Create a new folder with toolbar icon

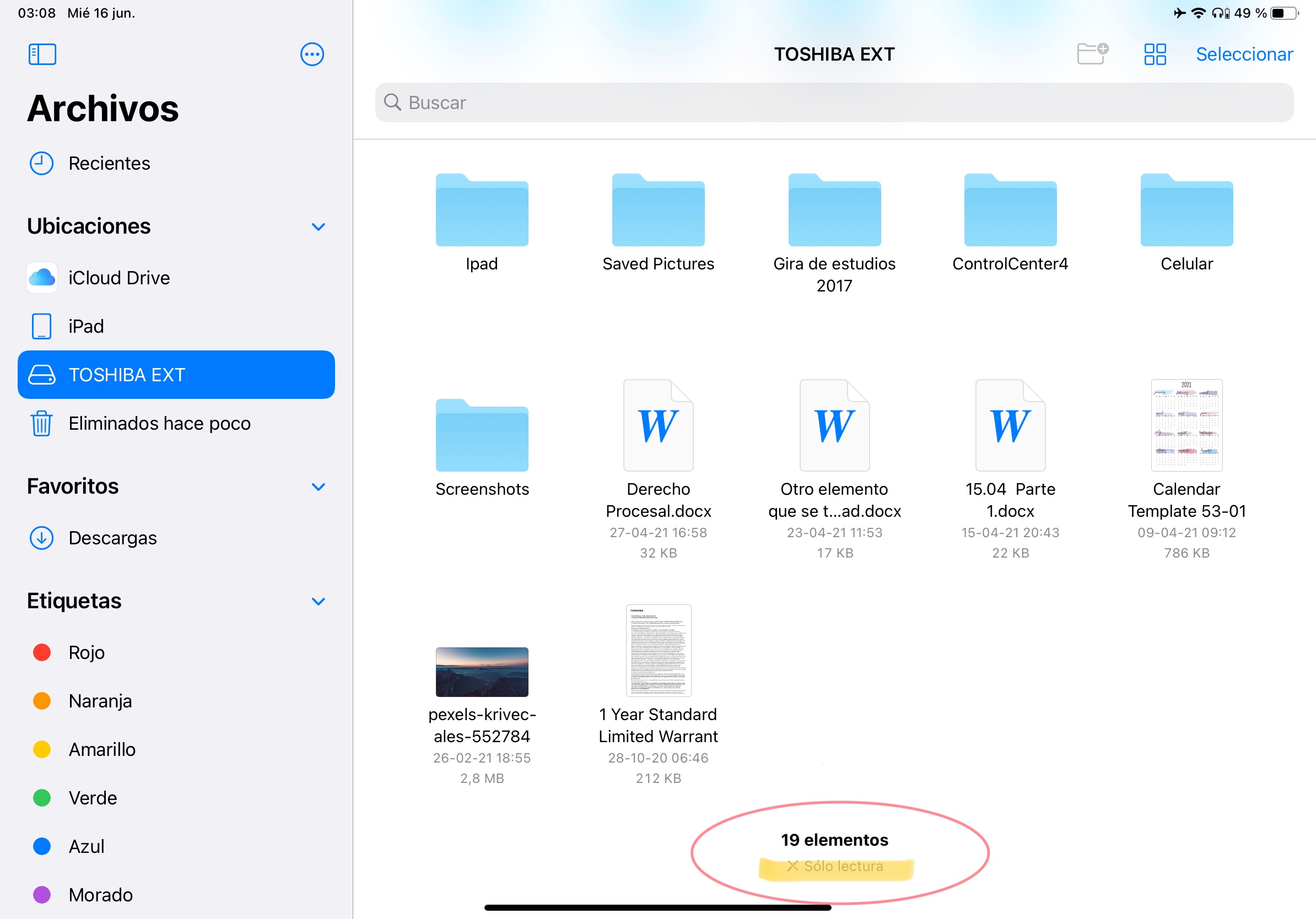tap(1092, 55)
